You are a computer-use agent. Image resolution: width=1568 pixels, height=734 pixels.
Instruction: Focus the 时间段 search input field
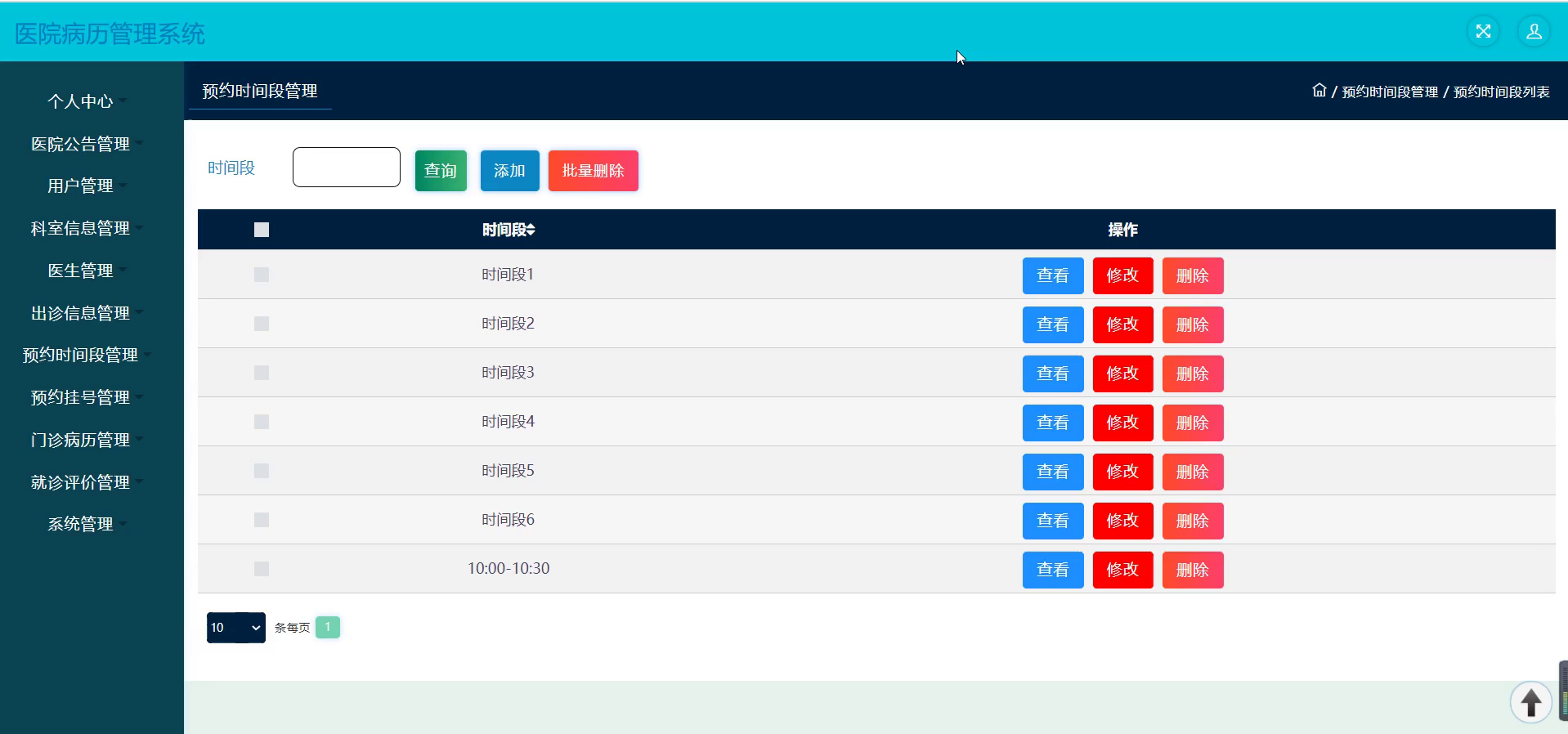coord(347,168)
